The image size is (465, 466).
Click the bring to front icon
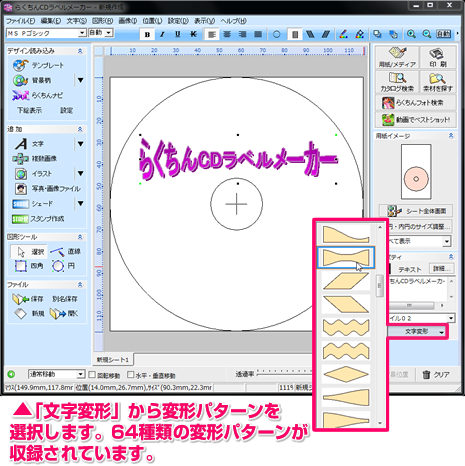[x=377, y=34]
